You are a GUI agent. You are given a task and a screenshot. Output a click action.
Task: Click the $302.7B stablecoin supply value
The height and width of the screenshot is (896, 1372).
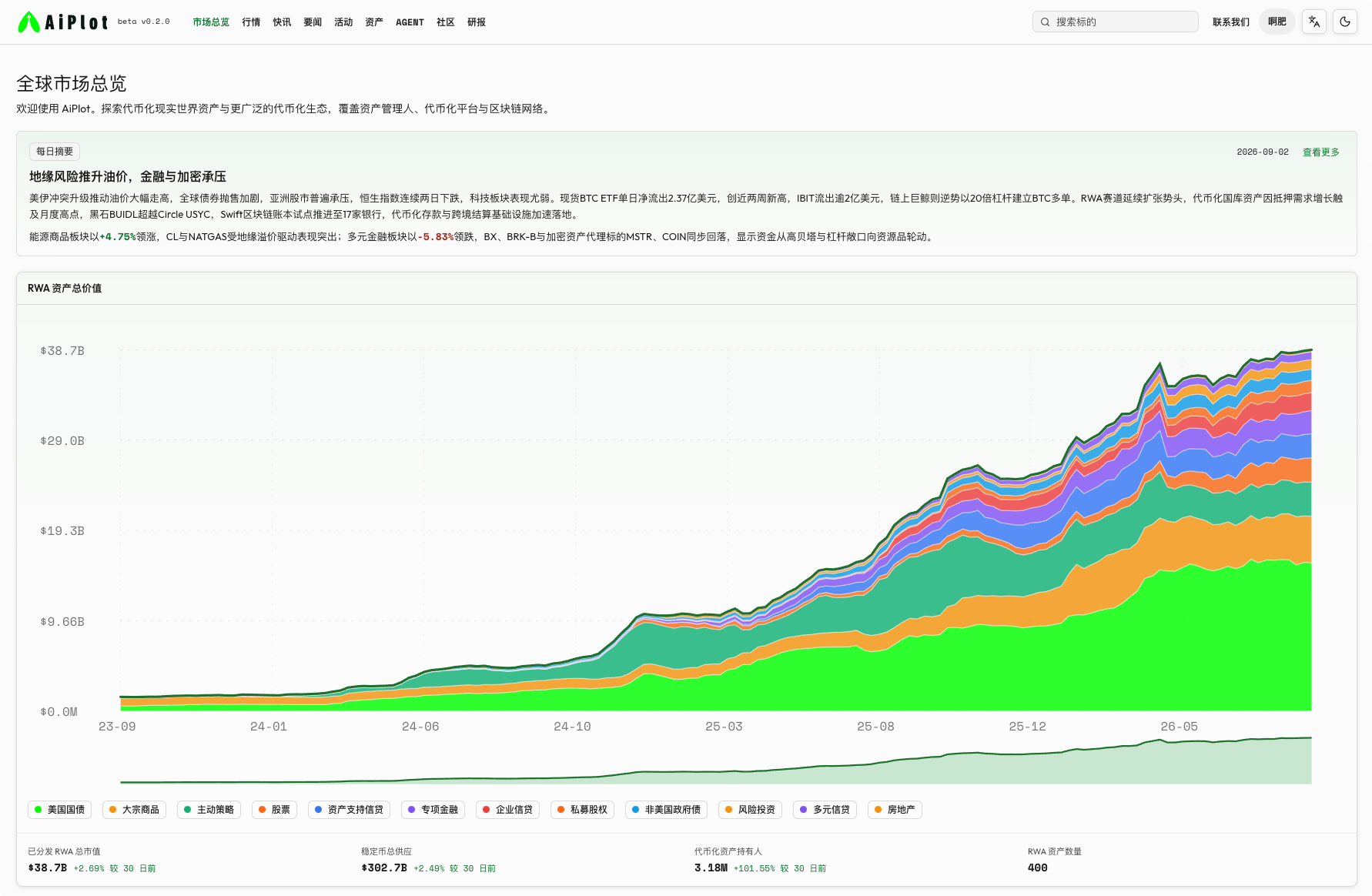click(x=384, y=868)
